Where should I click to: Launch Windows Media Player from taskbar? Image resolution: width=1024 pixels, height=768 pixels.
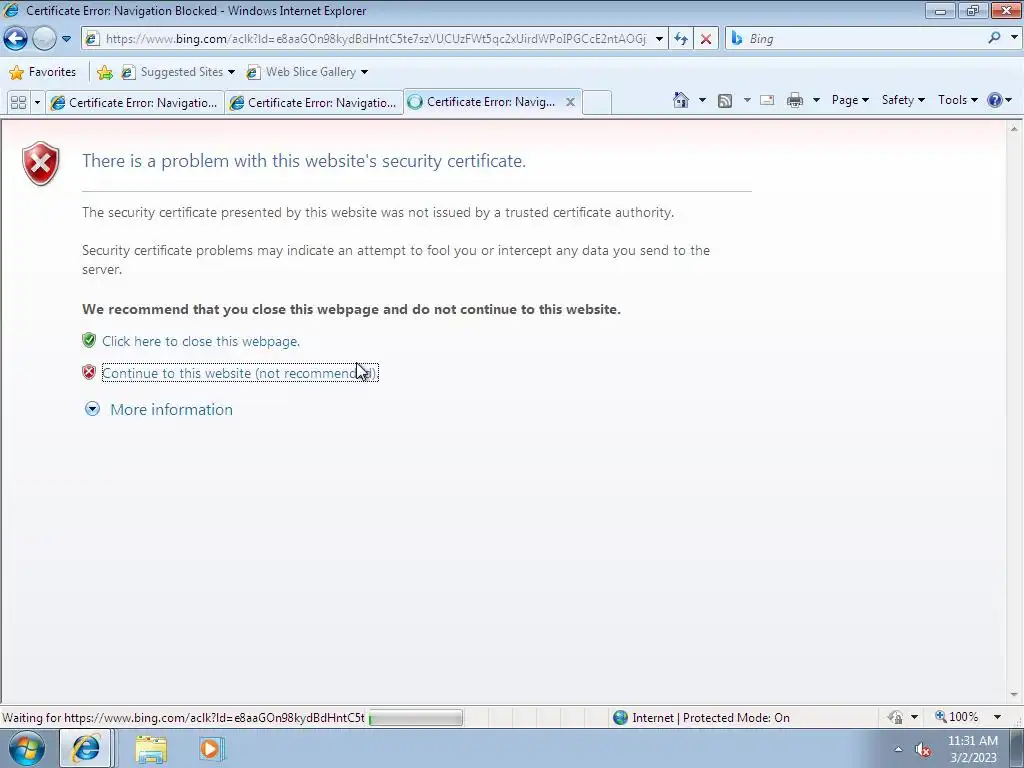pos(211,748)
